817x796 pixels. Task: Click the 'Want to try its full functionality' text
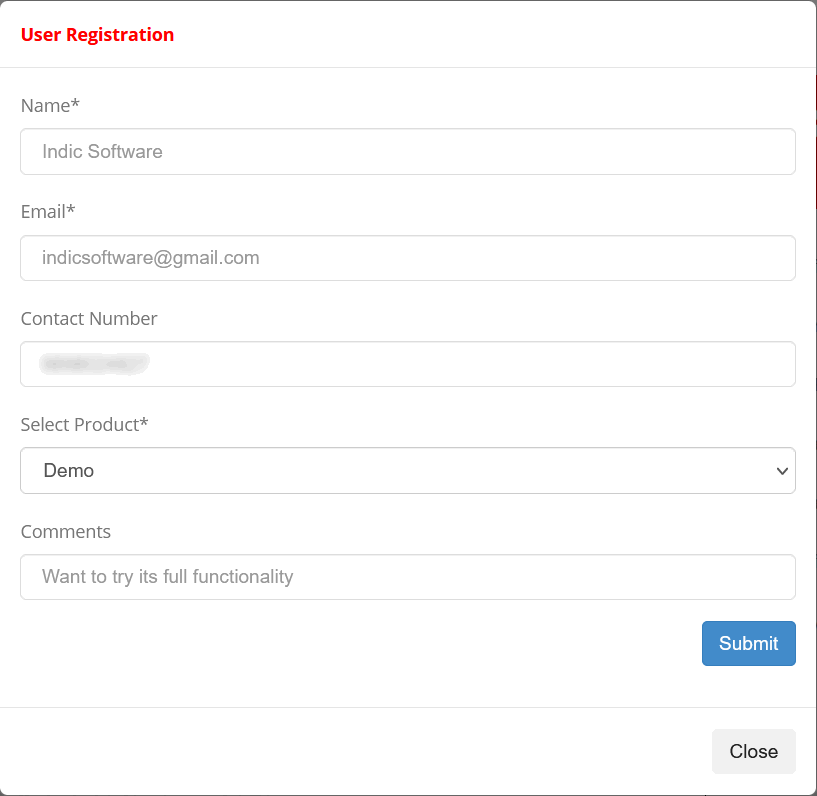pyautogui.click(x=167, y=577)
